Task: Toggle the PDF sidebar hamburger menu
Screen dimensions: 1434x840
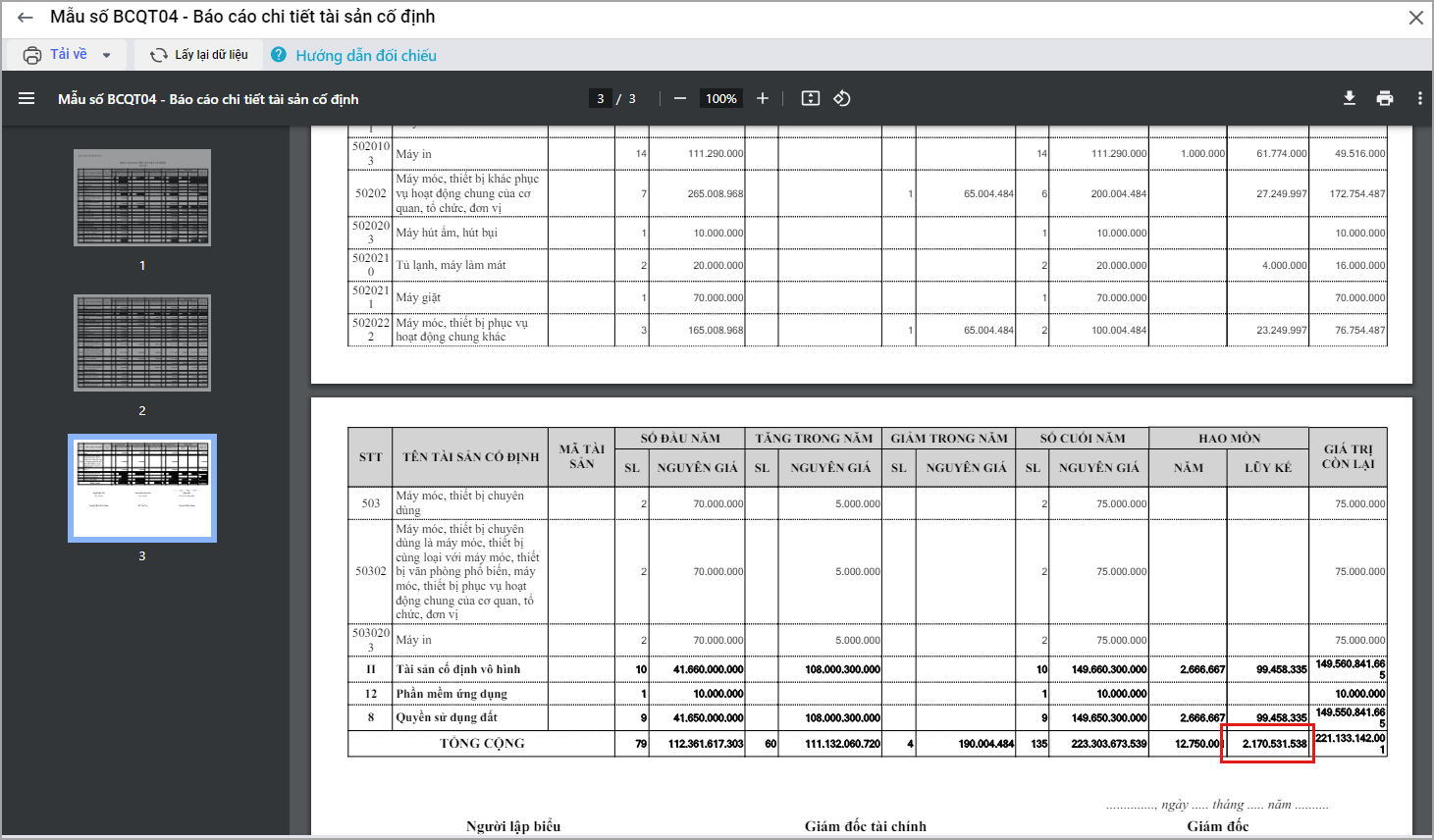Action: pos(27,98)
